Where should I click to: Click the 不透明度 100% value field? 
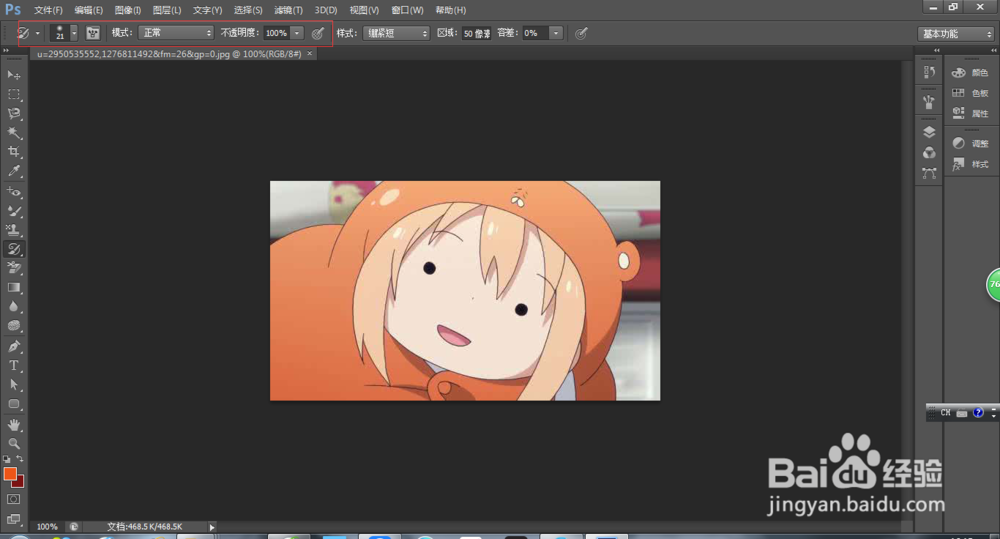tap(277, 33)
